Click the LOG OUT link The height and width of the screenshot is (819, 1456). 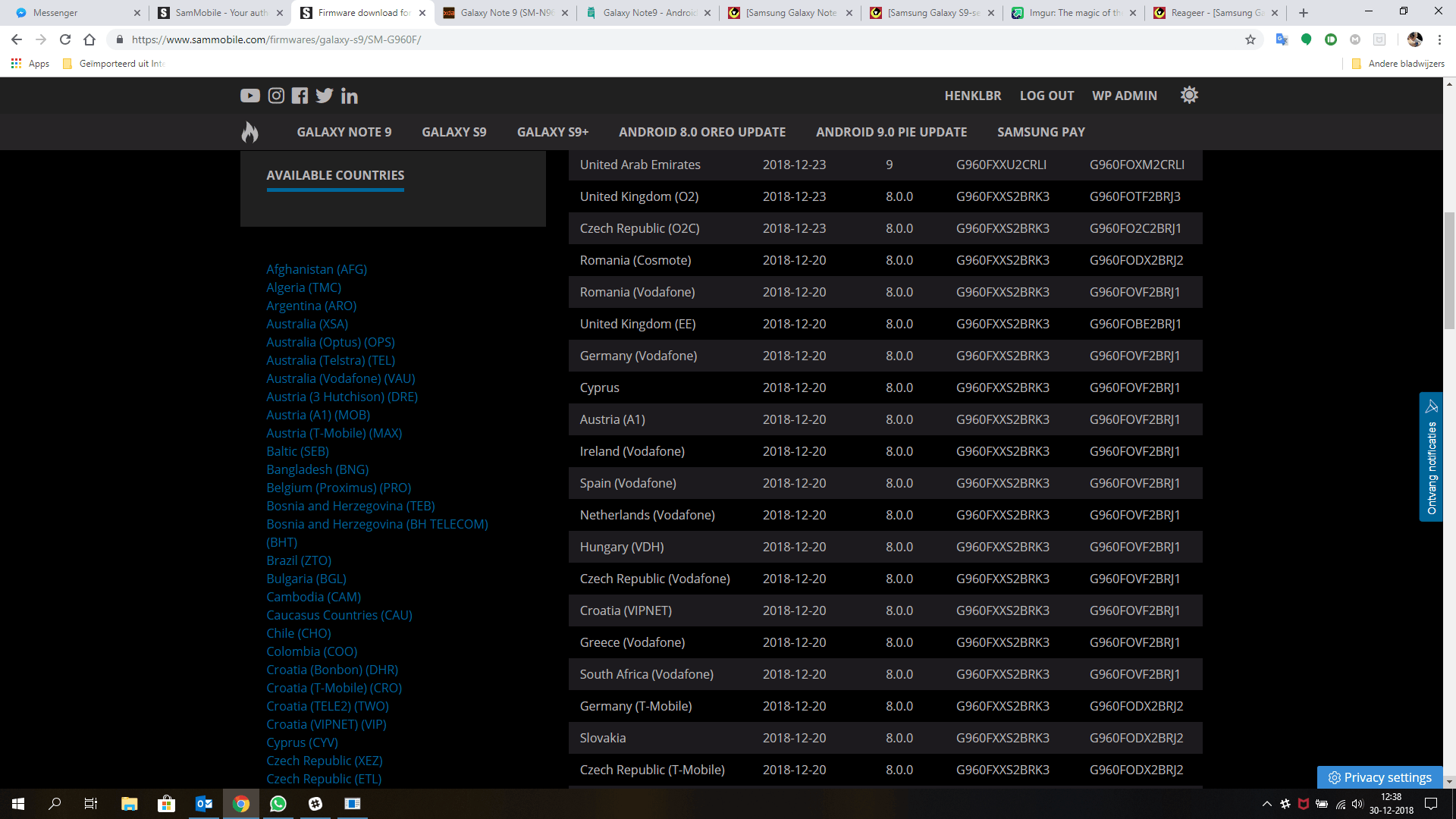click(1046, 96)
